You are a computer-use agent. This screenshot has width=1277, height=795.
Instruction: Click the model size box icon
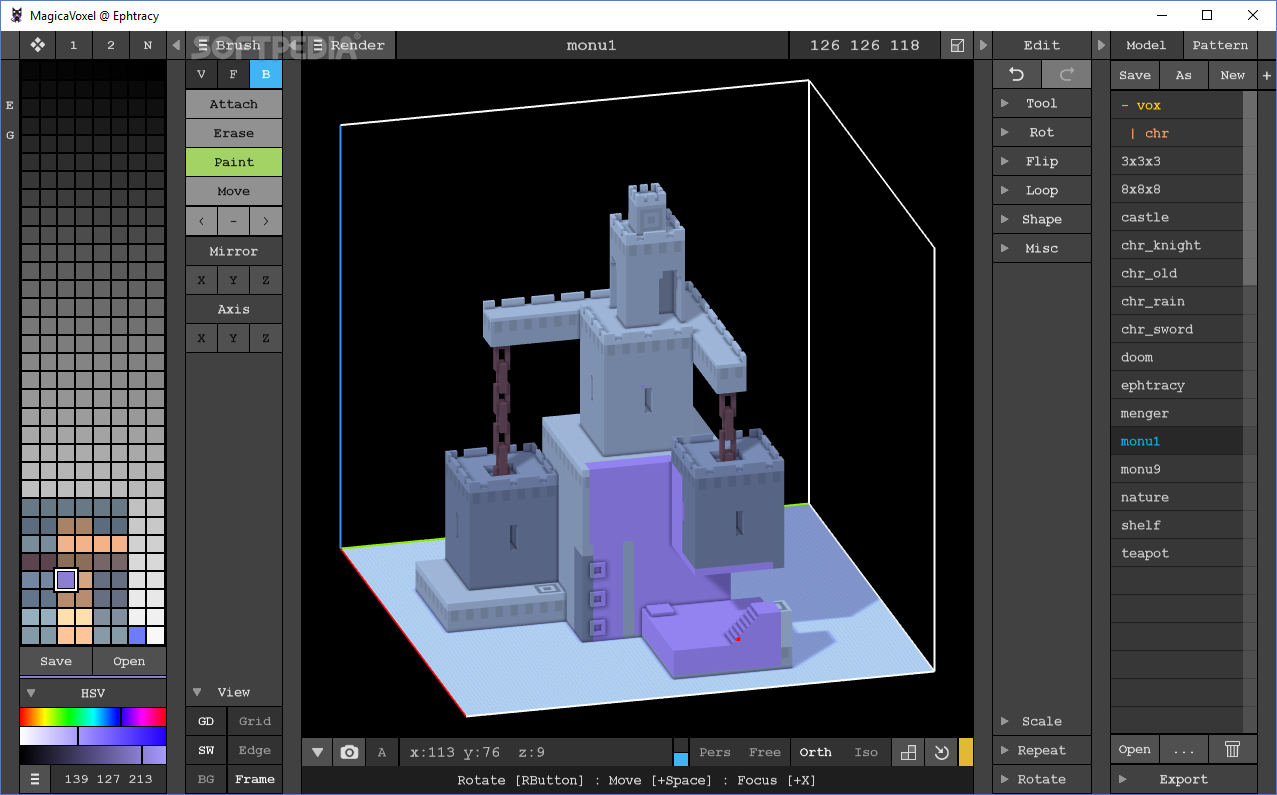957,45
